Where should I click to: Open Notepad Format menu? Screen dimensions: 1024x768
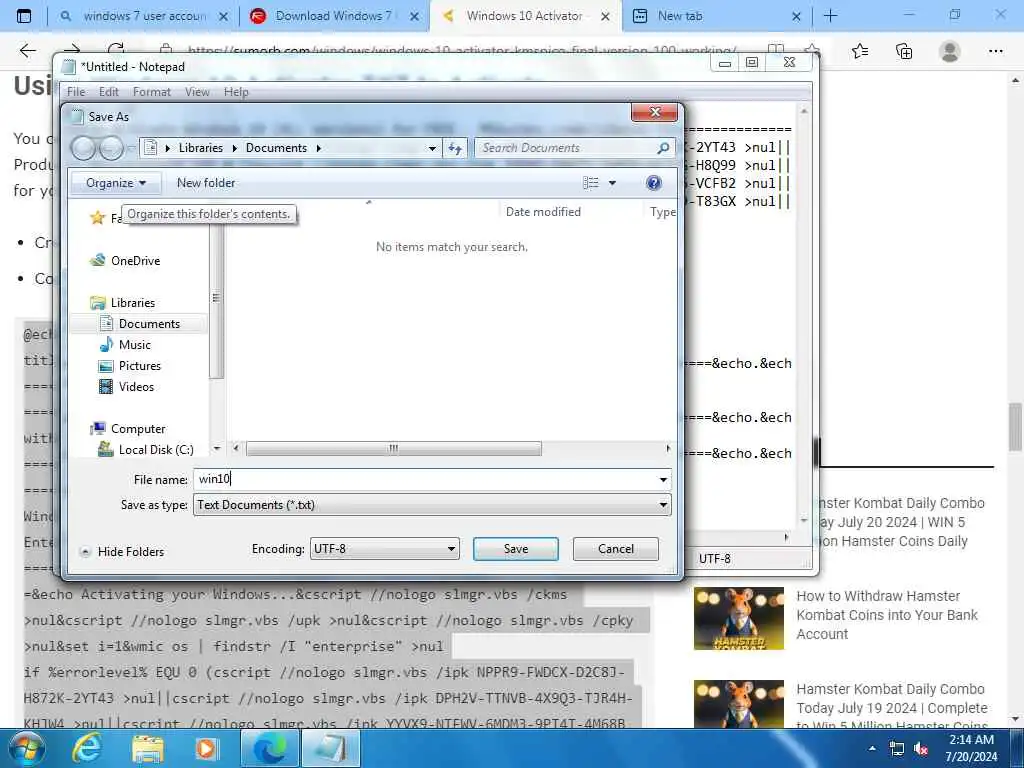click(152, 92)
